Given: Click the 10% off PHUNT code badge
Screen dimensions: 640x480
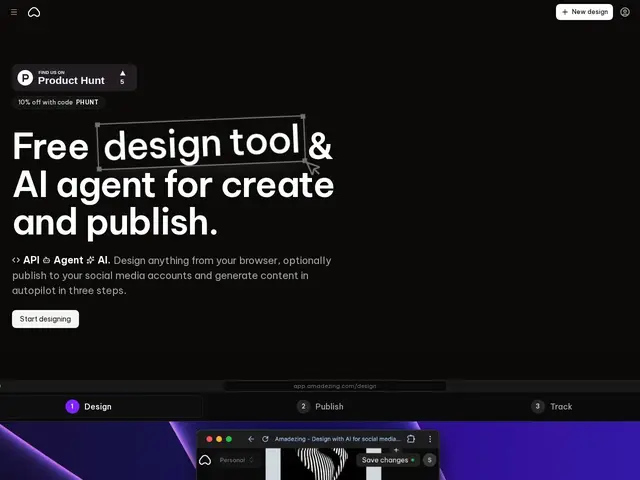Looking at the screenshot, I should click(58, 102).
